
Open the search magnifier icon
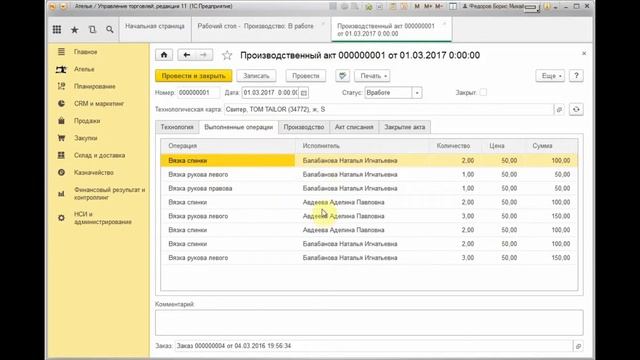tap(110, 29)
